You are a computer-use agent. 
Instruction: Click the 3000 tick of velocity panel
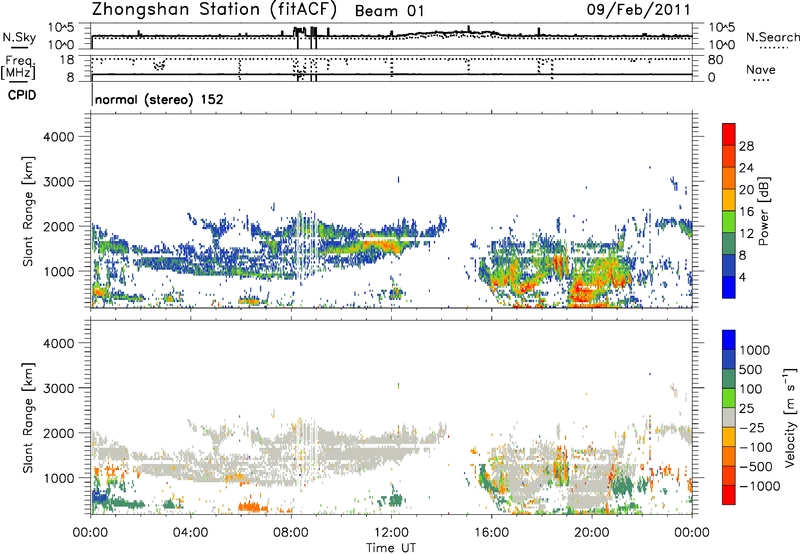(x=58, y=388)
